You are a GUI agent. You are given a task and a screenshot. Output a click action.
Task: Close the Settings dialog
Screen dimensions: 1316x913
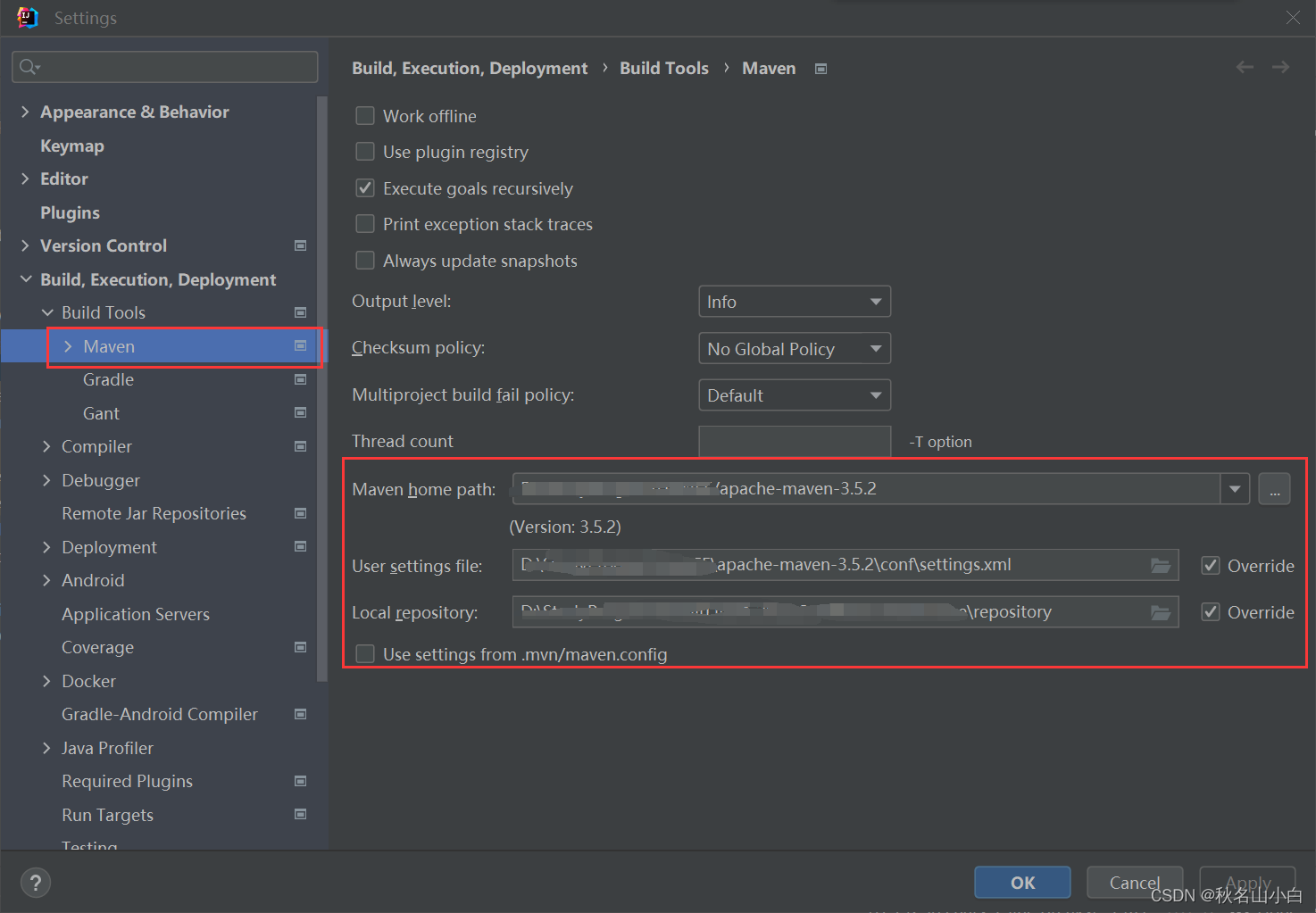[x=1293, y=18]
